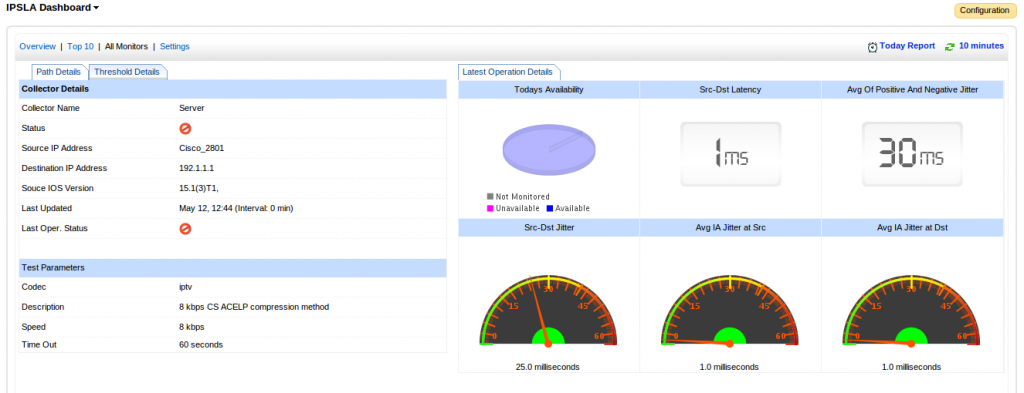Click the Time Out value 60 seconds
The width and height of the screenshot is (1024, 393).
tap(201, 345)
